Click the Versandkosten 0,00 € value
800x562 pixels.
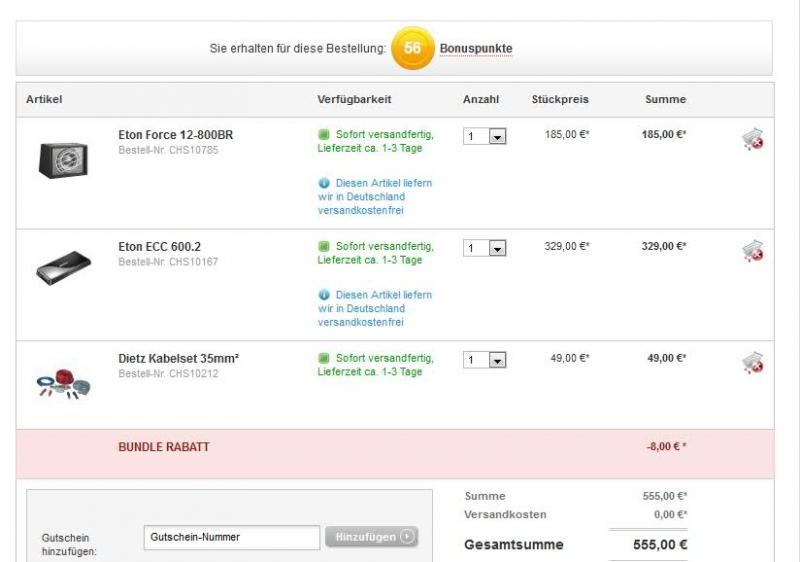coord(670,515)
